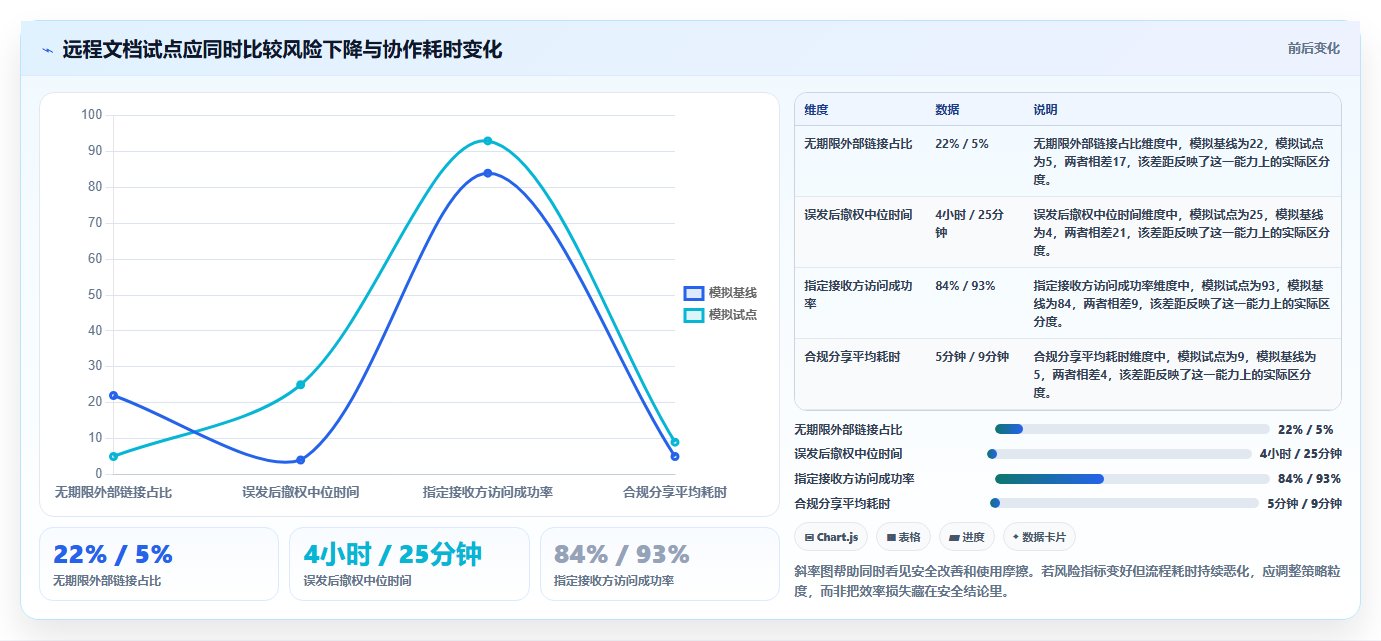1381x641 pixels.
Task: Click table data value 5分钟 / 9分钟
Action: [x=972, y=357]
